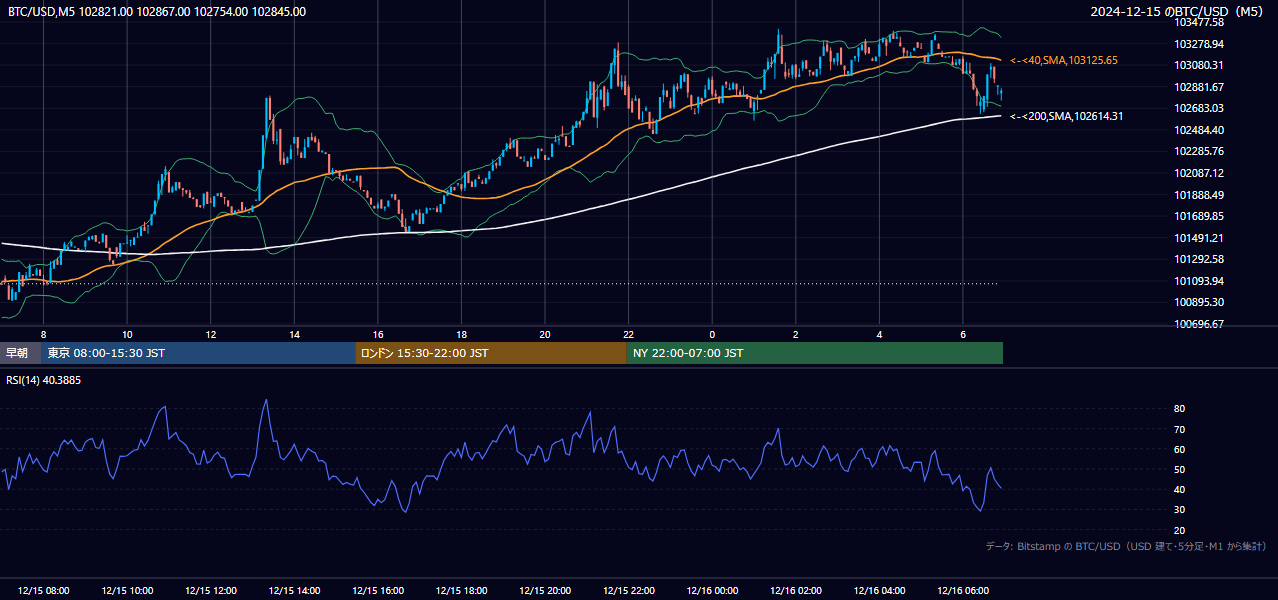Screen dimensions: 1278x600
Task: Click the <-<40,SMA,103125.65 label
Action: [1064, 61]
